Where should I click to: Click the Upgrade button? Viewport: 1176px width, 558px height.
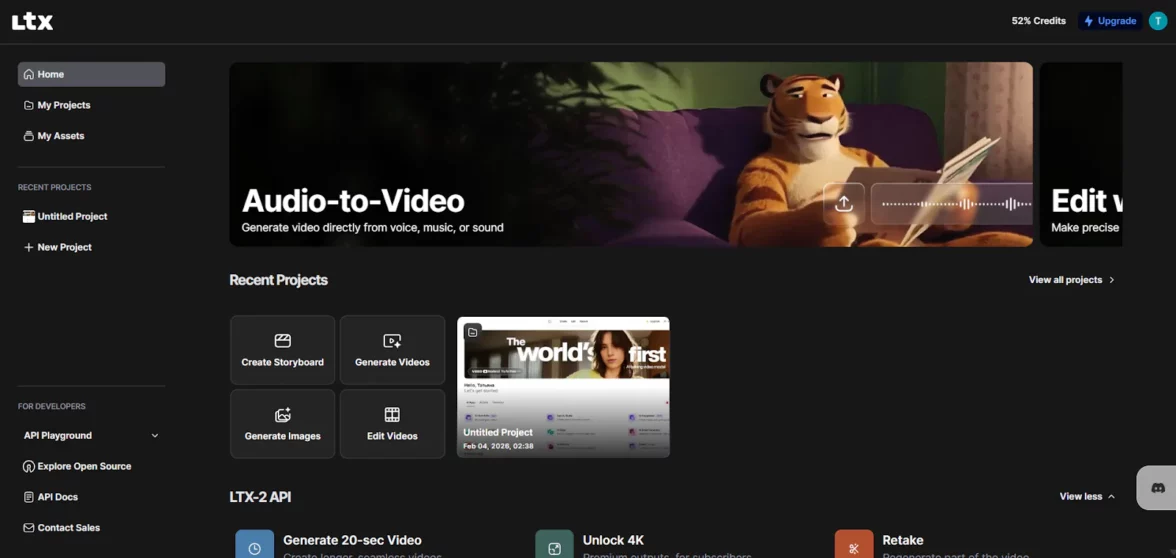click(1110, 21)
